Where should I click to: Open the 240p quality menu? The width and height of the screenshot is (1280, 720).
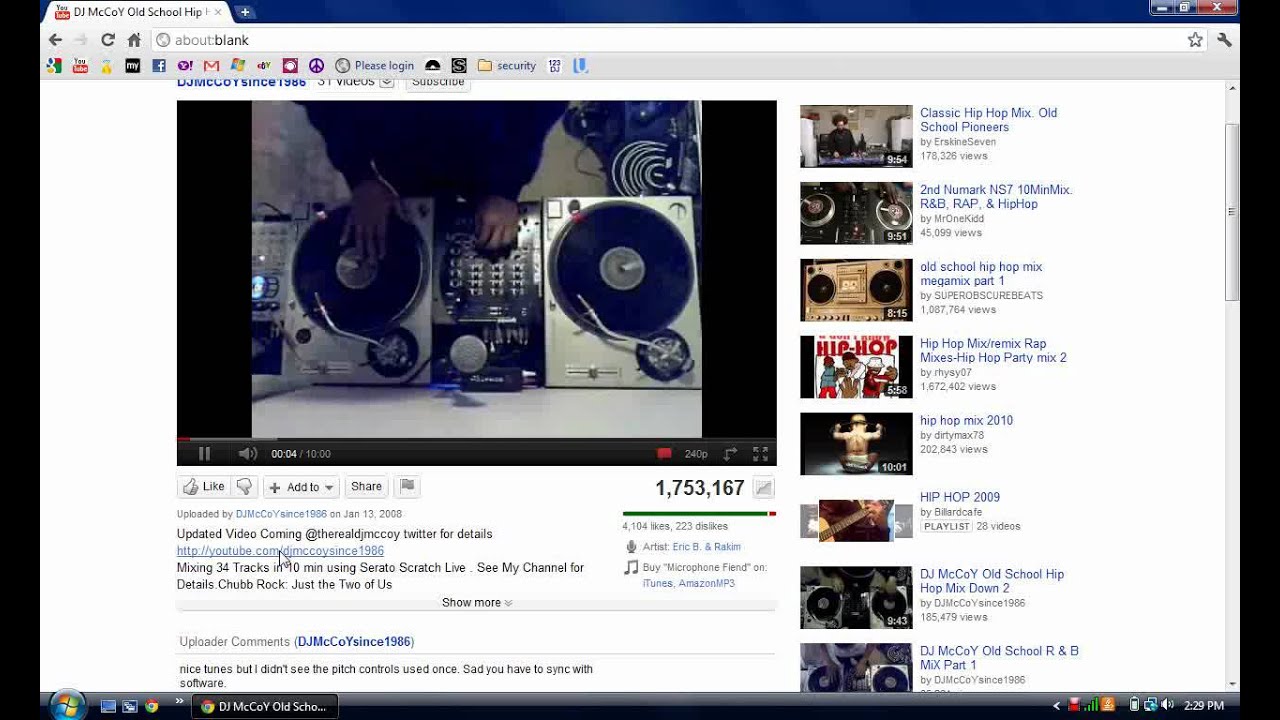[x=696, y=454]
